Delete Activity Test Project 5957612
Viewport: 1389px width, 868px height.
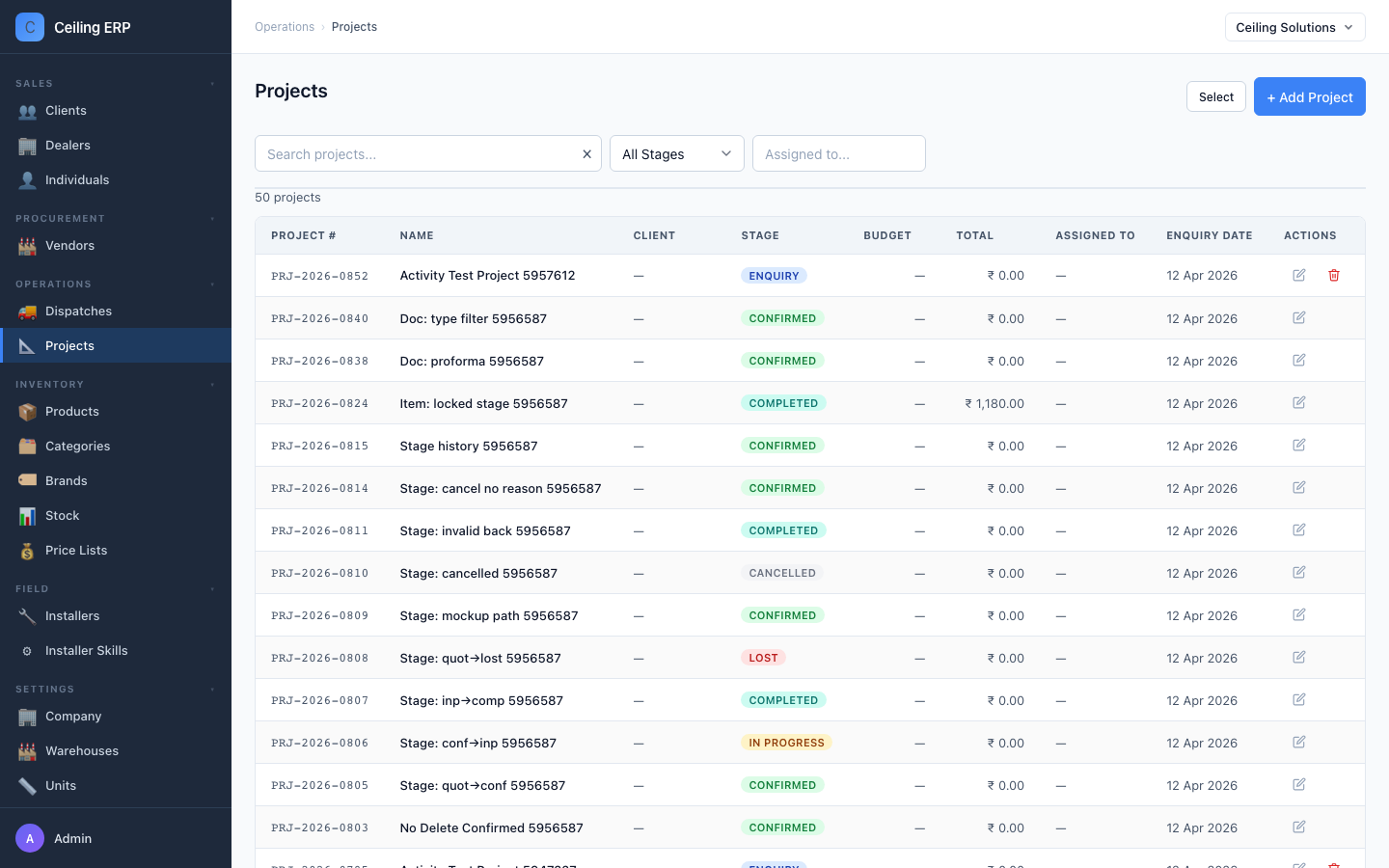pyautogui.click(x=1334, y=275)
